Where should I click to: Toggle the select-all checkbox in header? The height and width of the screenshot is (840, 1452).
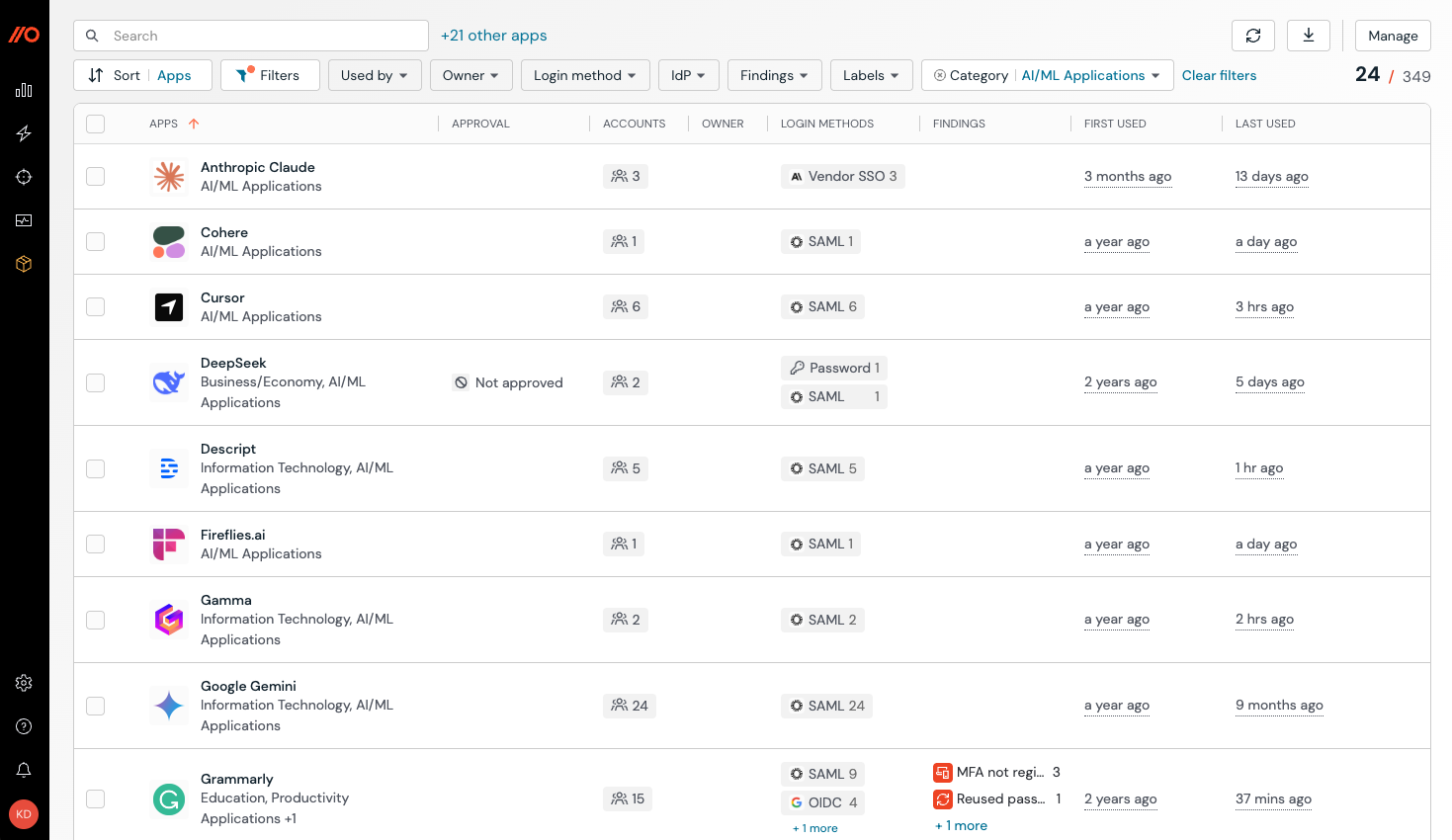click(x=96, y=124)
